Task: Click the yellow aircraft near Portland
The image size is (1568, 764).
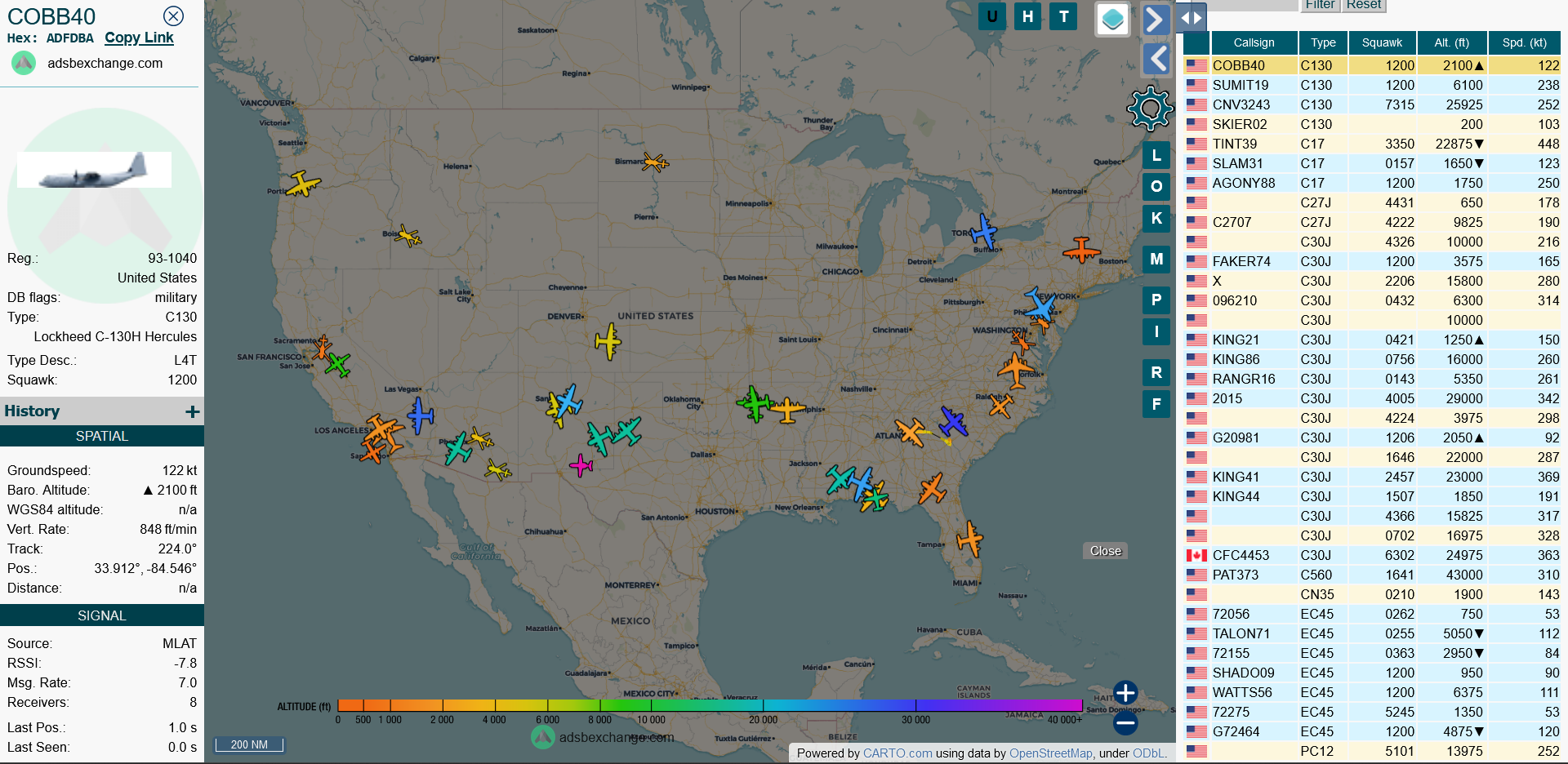Action: pos(303,184)
